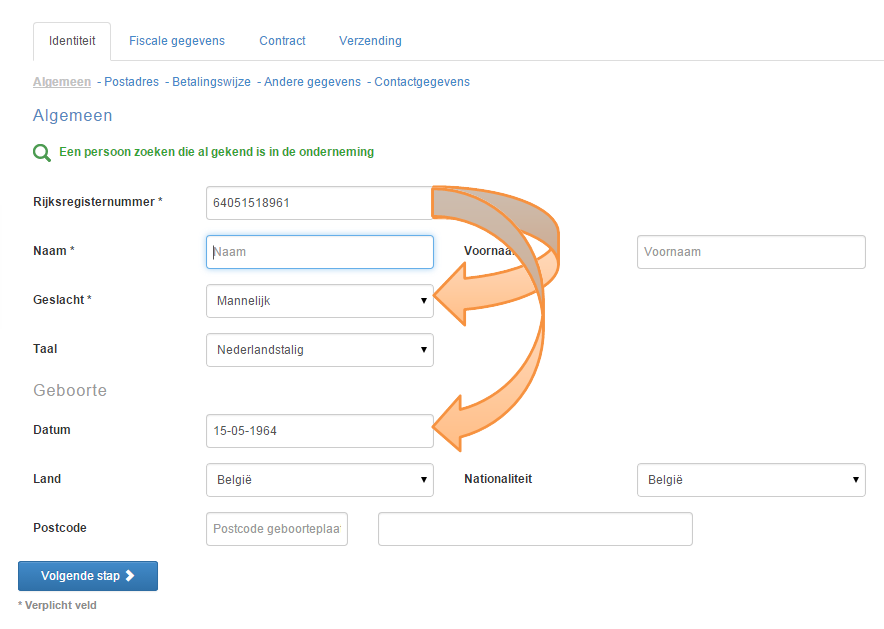Viewport: 884px width, 629px height.
Task: Click the Volgende stap button
Action: 88,576
